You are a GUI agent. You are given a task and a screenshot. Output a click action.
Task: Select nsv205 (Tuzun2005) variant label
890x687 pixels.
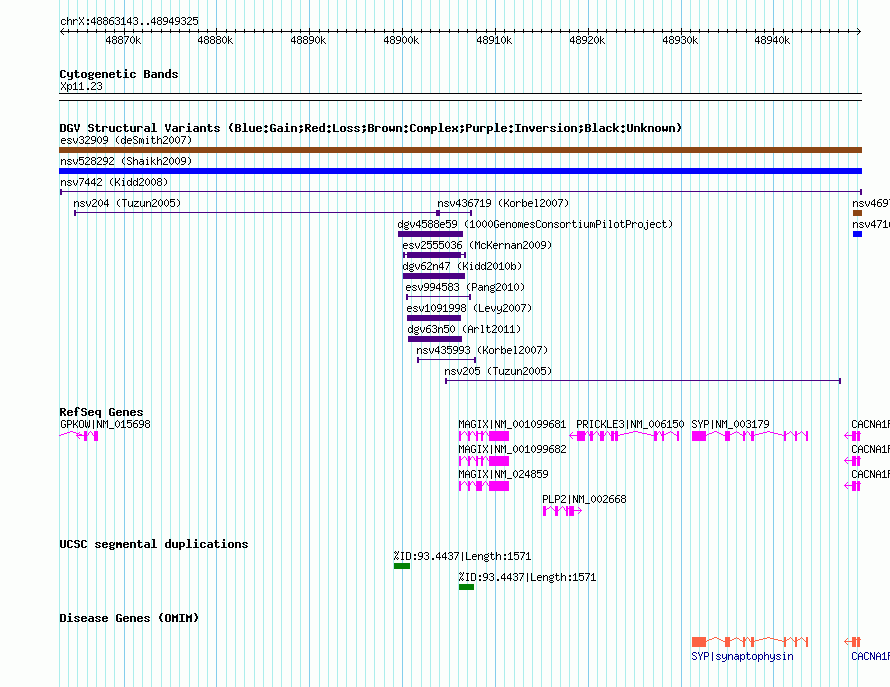click(498, 371)
